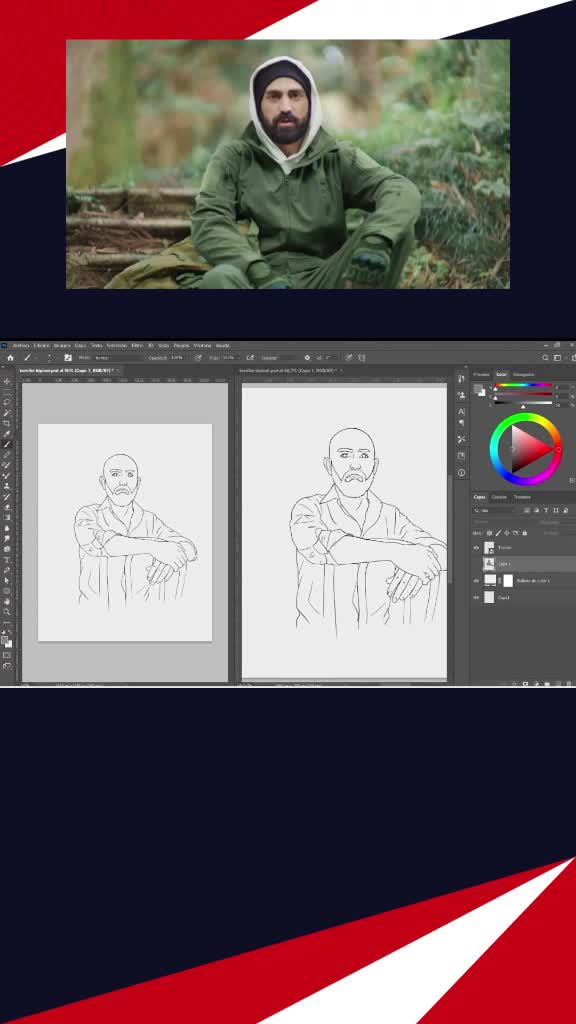Open the layer filter type dropdown
Screen dimensions: 576x1024
494,511
